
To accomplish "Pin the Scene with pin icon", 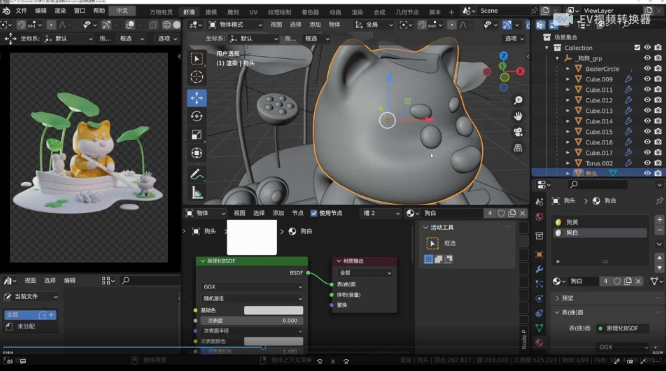I will click(x=534, y=11).
